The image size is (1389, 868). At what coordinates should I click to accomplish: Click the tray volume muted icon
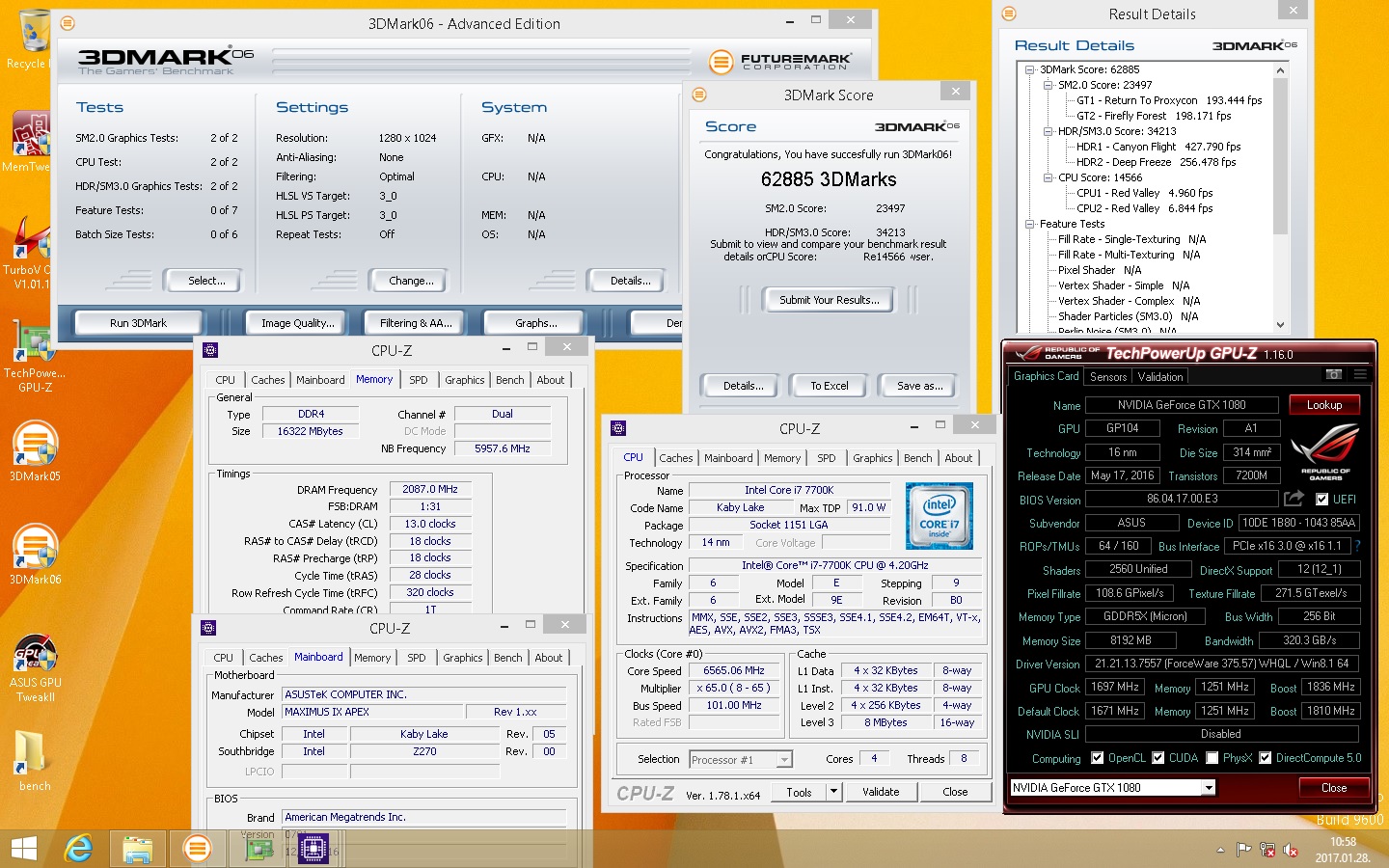(x=1291, y=850)
